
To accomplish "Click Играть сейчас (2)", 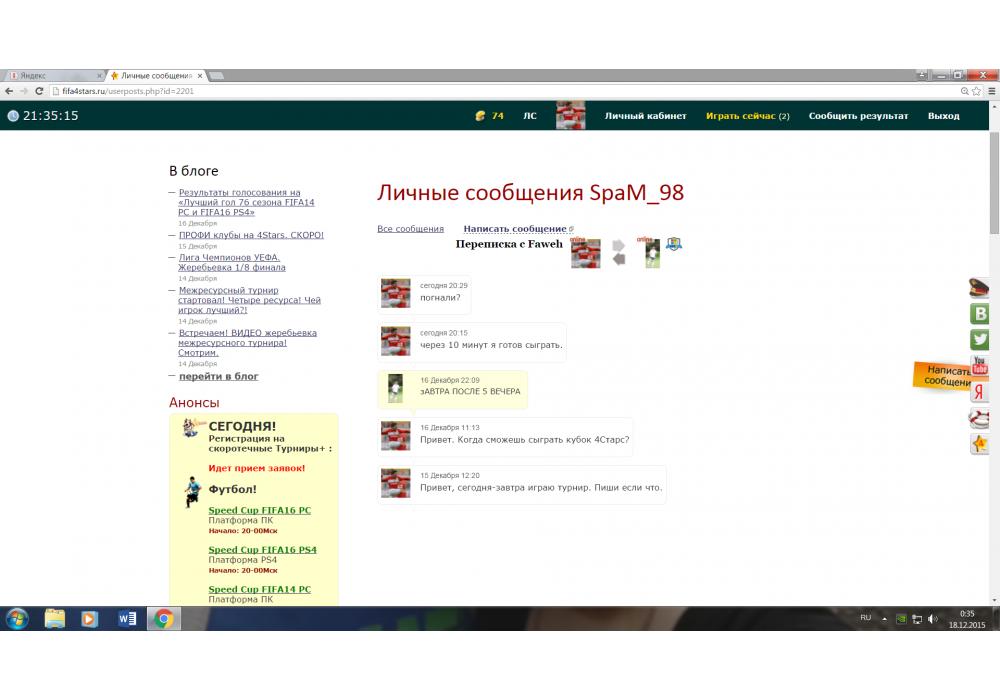I will coord(747,115).
